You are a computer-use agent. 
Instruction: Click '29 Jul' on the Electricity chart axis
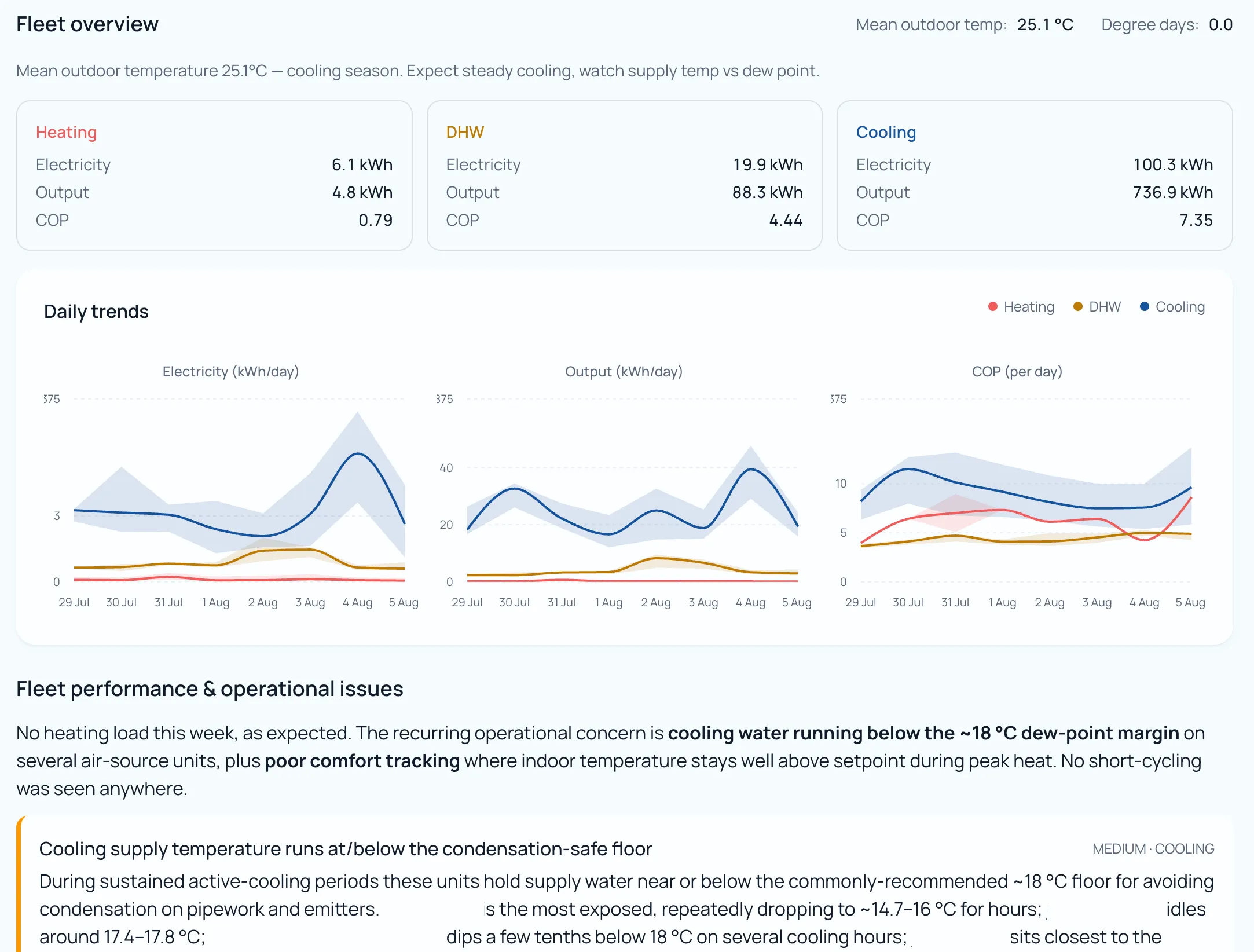(74, 602)
